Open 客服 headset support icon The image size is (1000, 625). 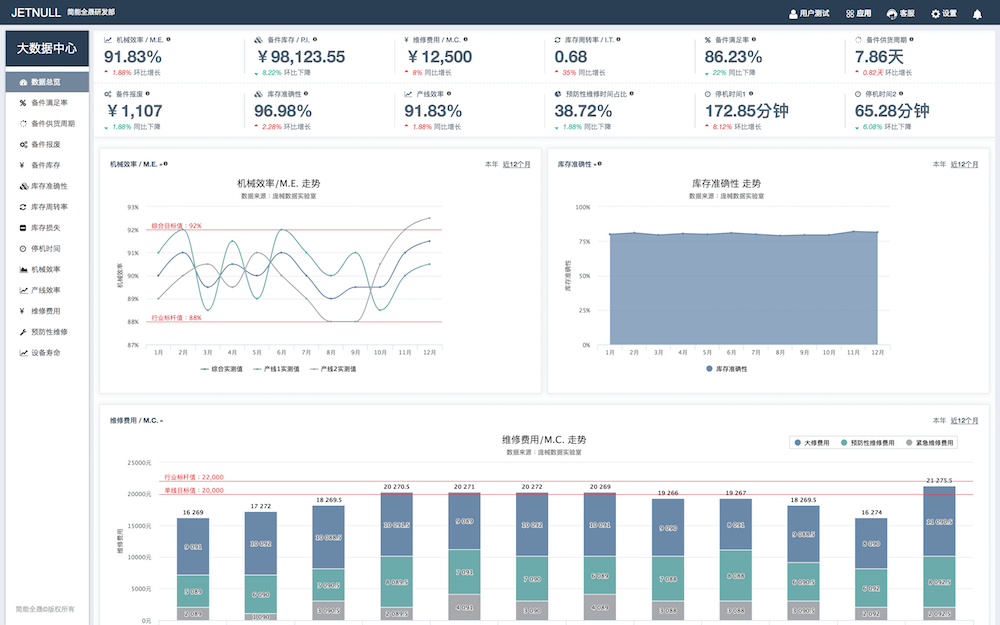891,14
